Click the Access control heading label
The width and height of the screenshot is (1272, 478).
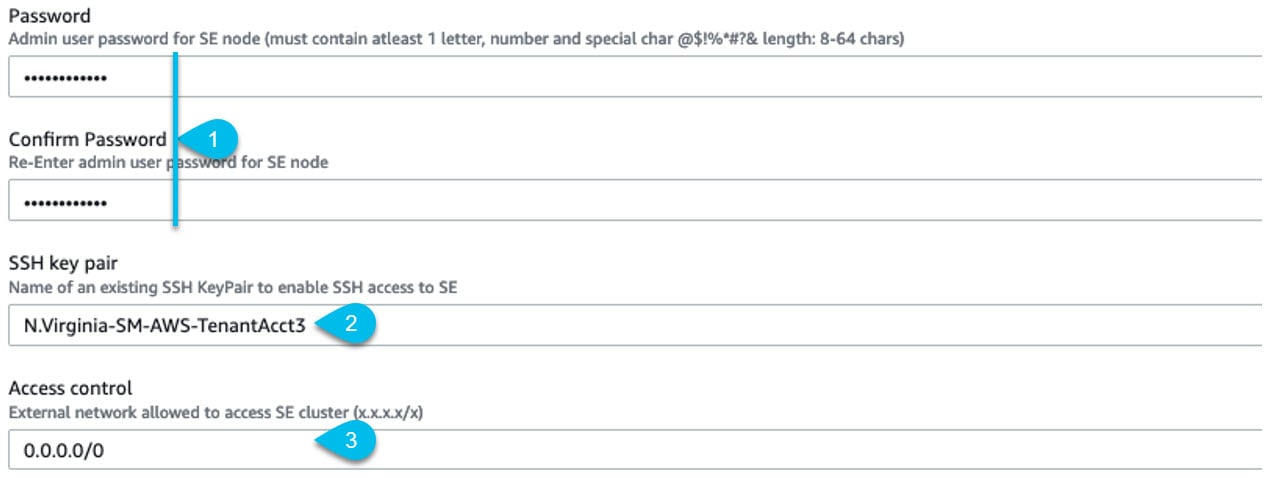point(70,388)
